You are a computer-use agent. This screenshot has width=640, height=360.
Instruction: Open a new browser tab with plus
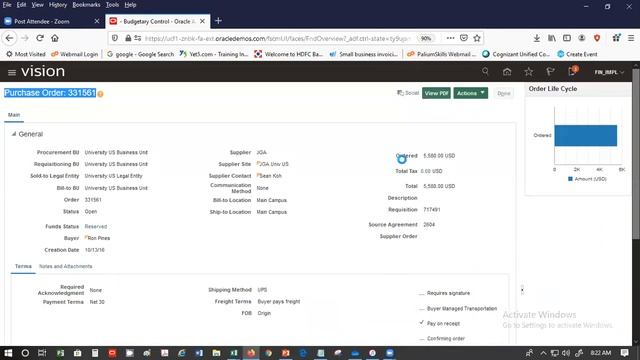pyautogui.click(x=218, y=21)
